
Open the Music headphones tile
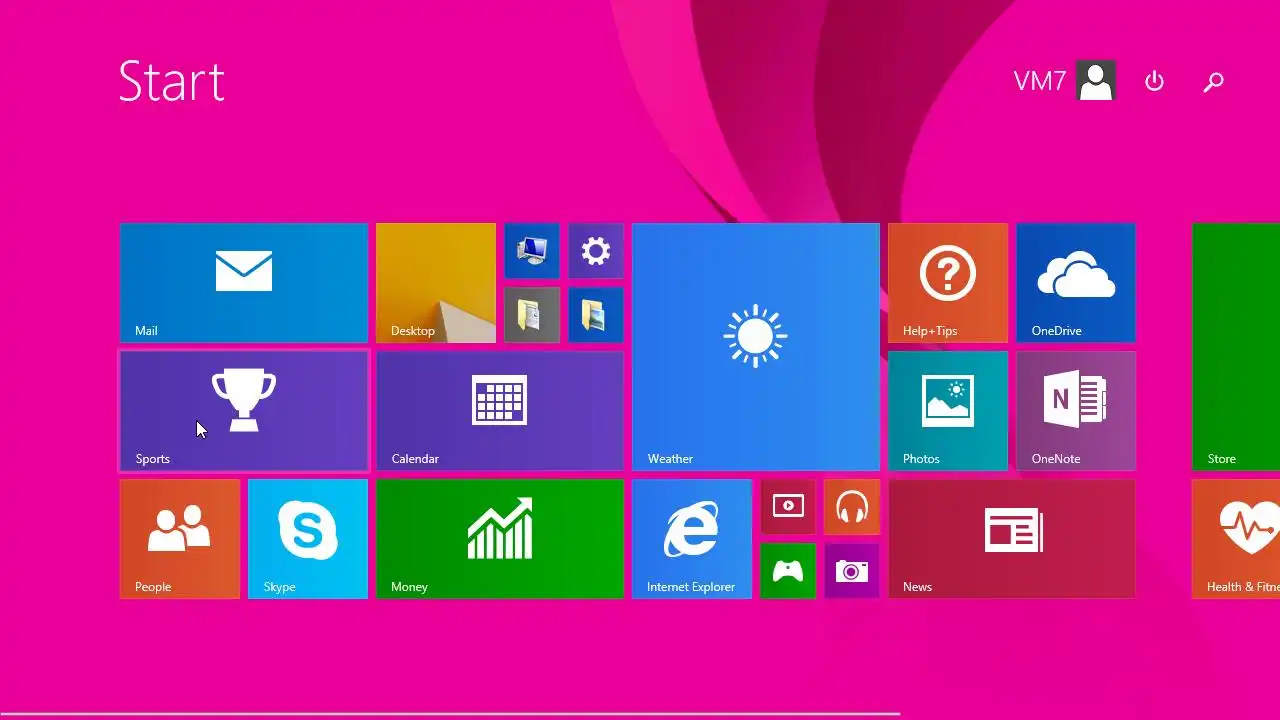tap(852, 507)
